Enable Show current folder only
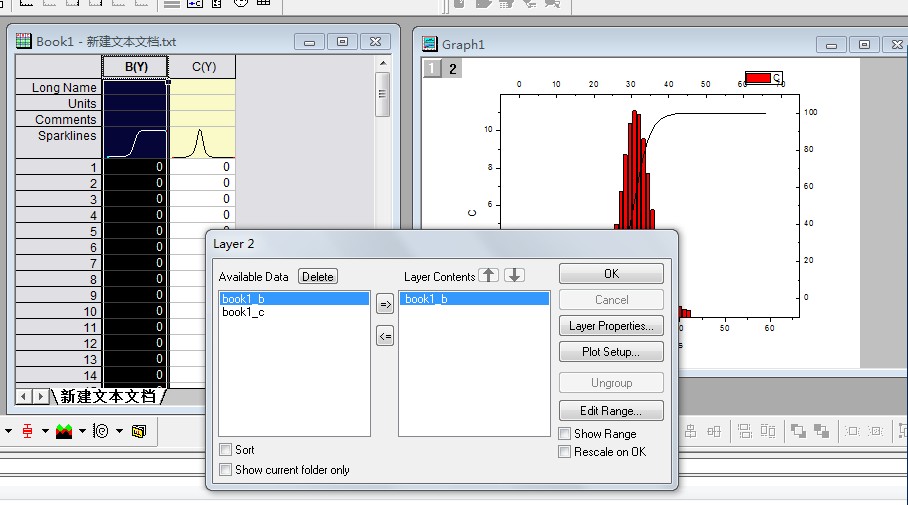Viewport: 908px width, 505px height. [x=226, y=470]
